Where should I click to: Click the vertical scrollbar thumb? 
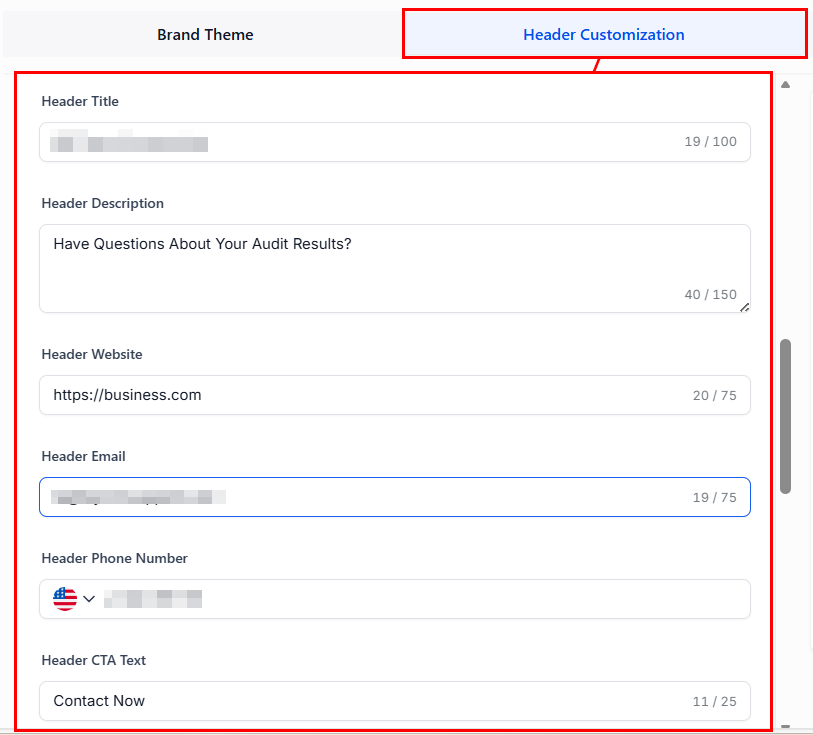coord(786,416)
